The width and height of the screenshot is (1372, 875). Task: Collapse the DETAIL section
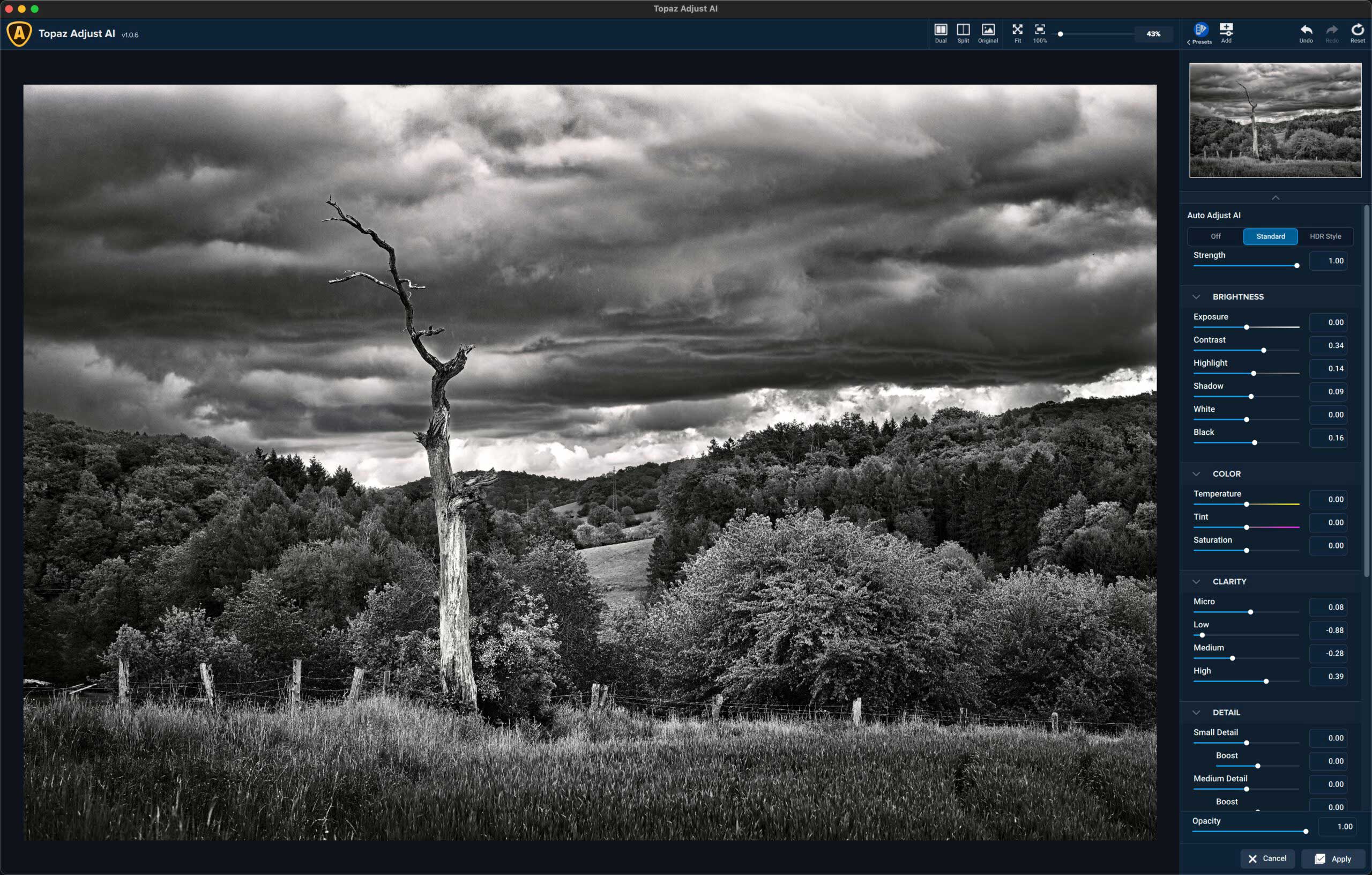[1196, 713]
